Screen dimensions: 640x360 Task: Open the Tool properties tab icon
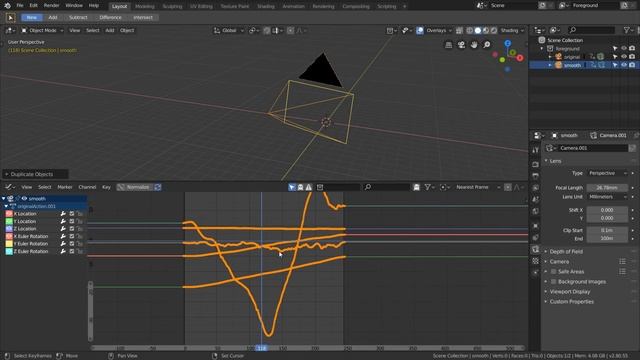click(535, 150)
